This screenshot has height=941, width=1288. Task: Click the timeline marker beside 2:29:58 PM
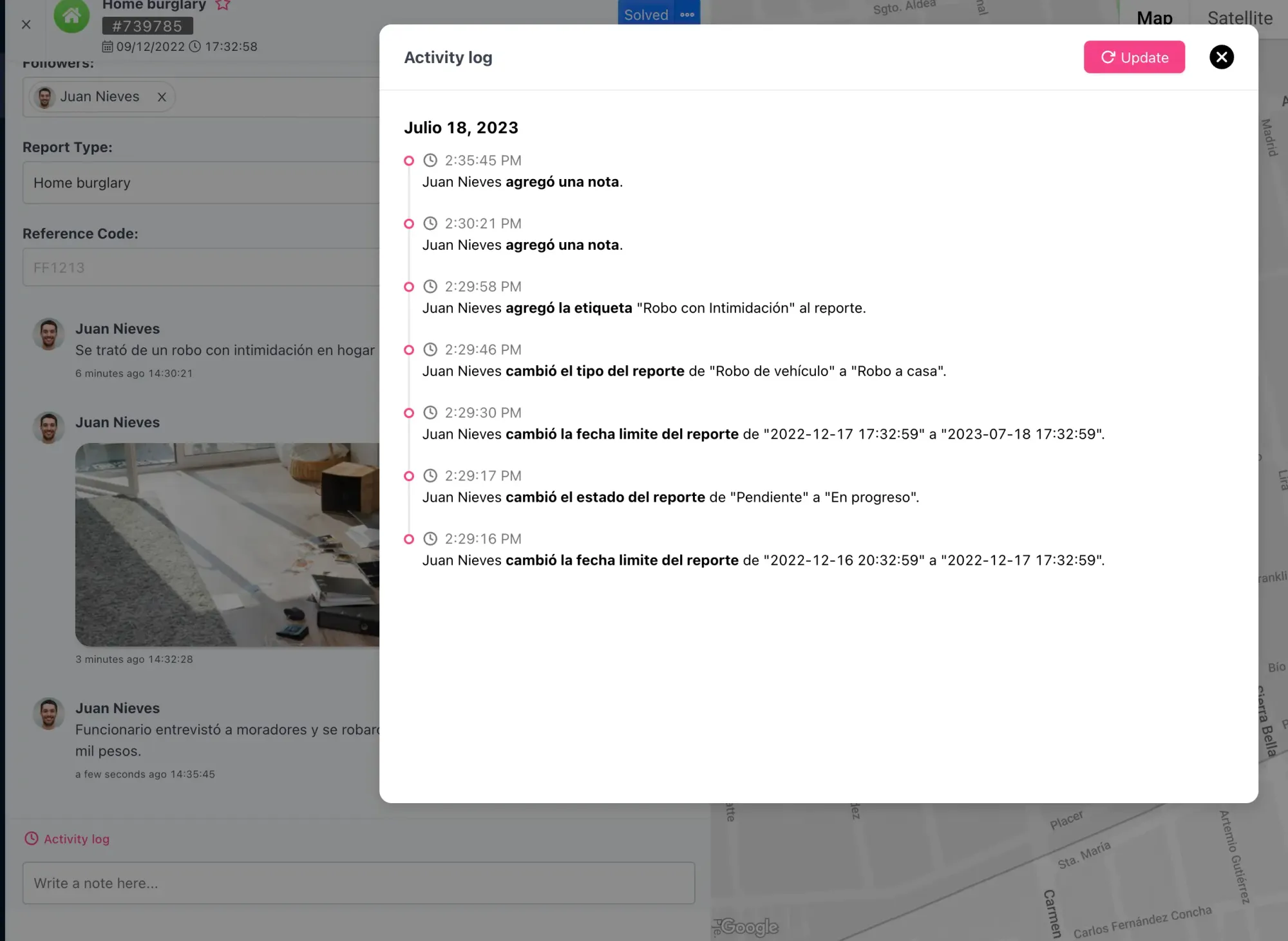coord(409,287)
